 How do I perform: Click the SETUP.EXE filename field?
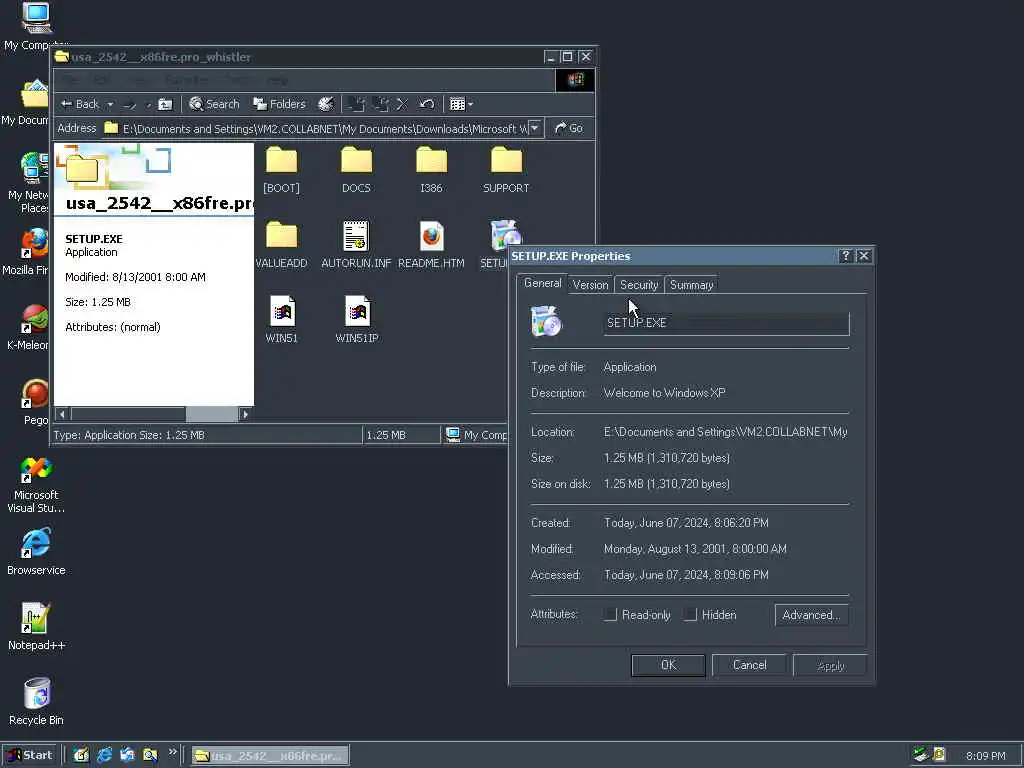coord(726,323)
